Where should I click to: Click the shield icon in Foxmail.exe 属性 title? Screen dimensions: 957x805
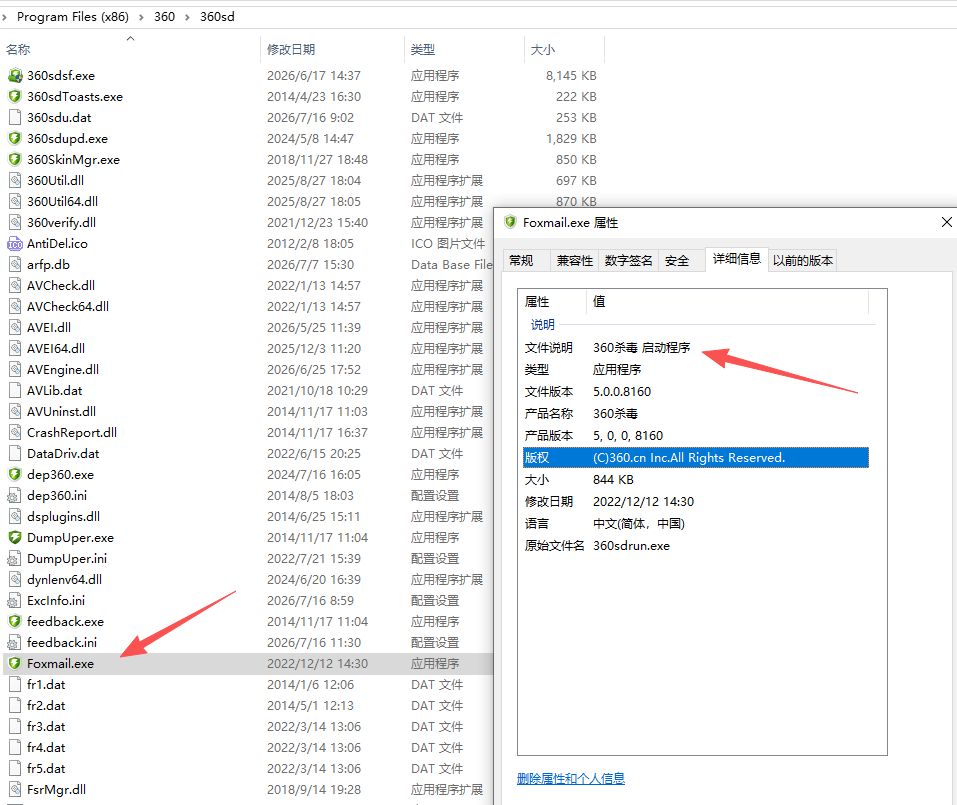tap(510, 222)
